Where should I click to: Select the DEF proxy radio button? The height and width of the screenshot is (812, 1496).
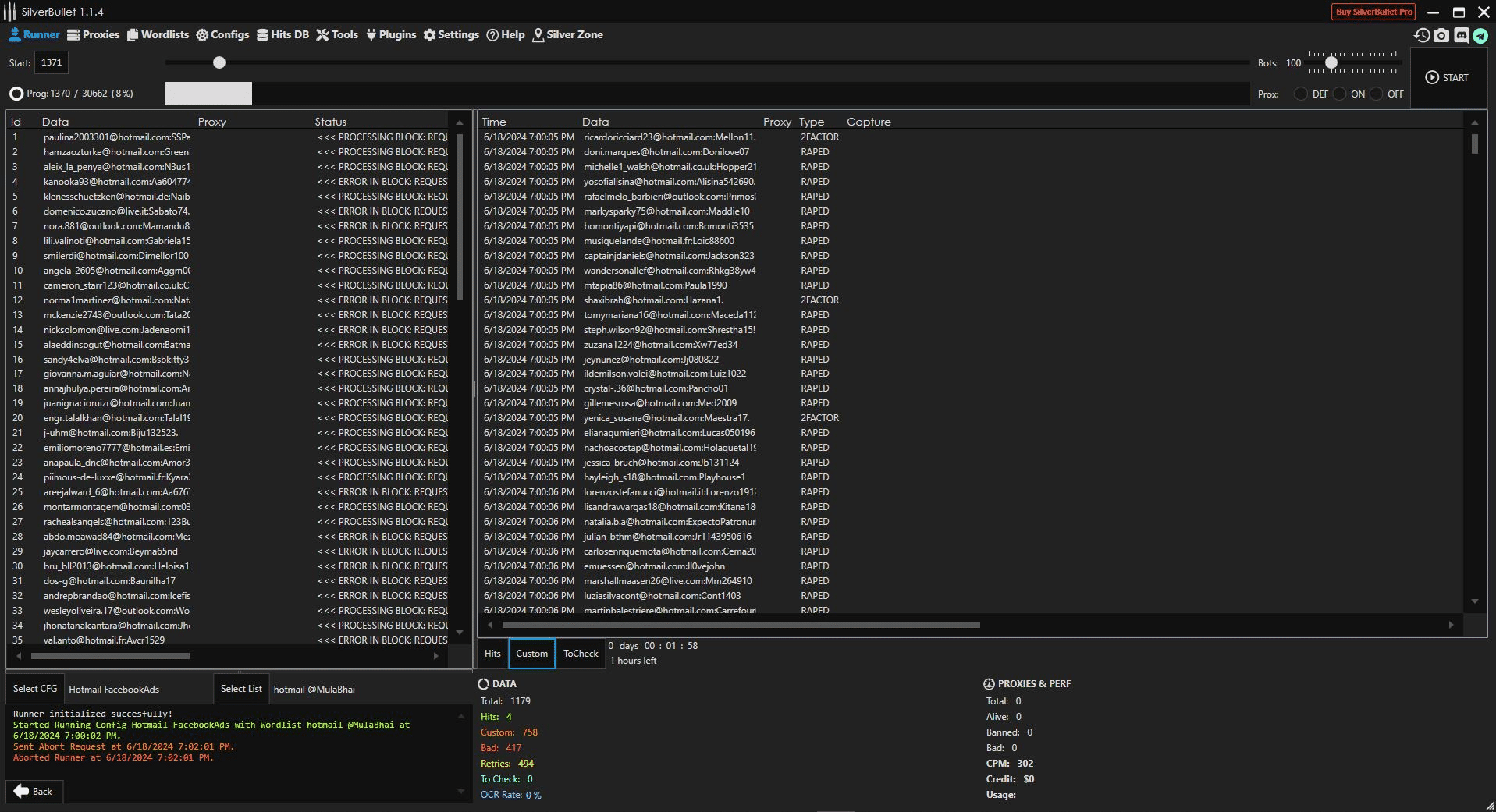click(1301, 94)
